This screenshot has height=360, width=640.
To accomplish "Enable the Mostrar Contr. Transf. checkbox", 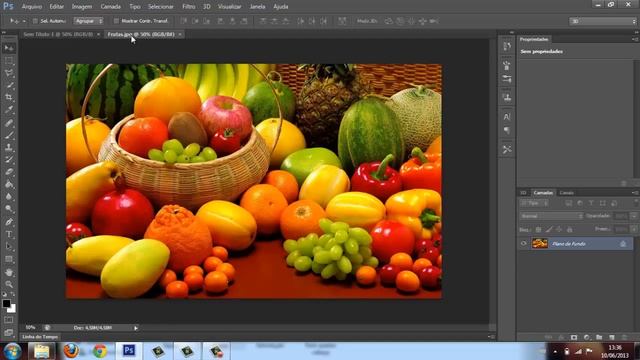I will [116, 21].
